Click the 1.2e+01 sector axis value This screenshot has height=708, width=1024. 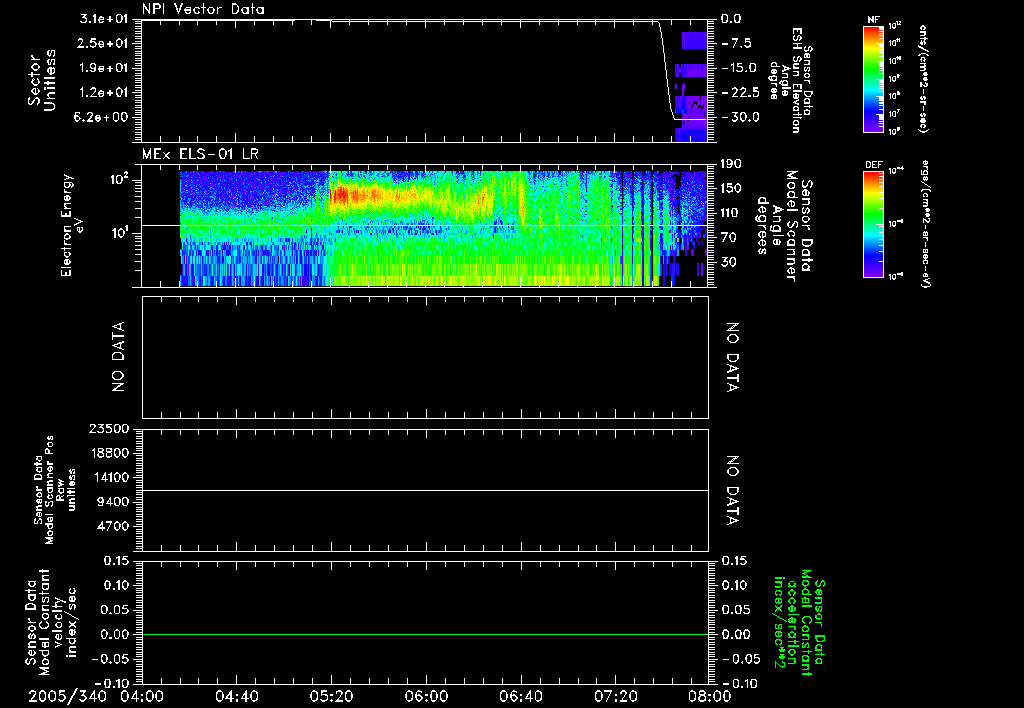pos(103,92)
